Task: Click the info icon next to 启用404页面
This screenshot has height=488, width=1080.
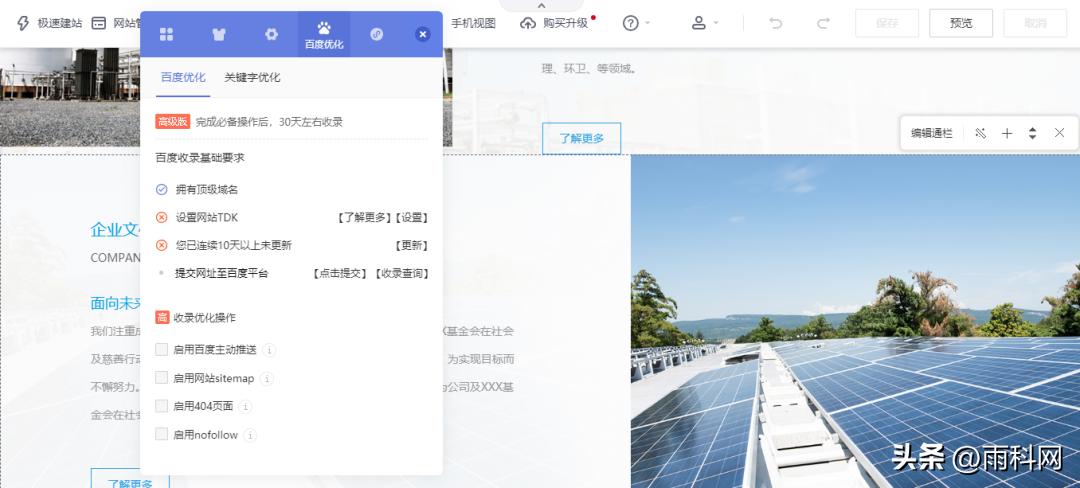Action: click(245, 407)
